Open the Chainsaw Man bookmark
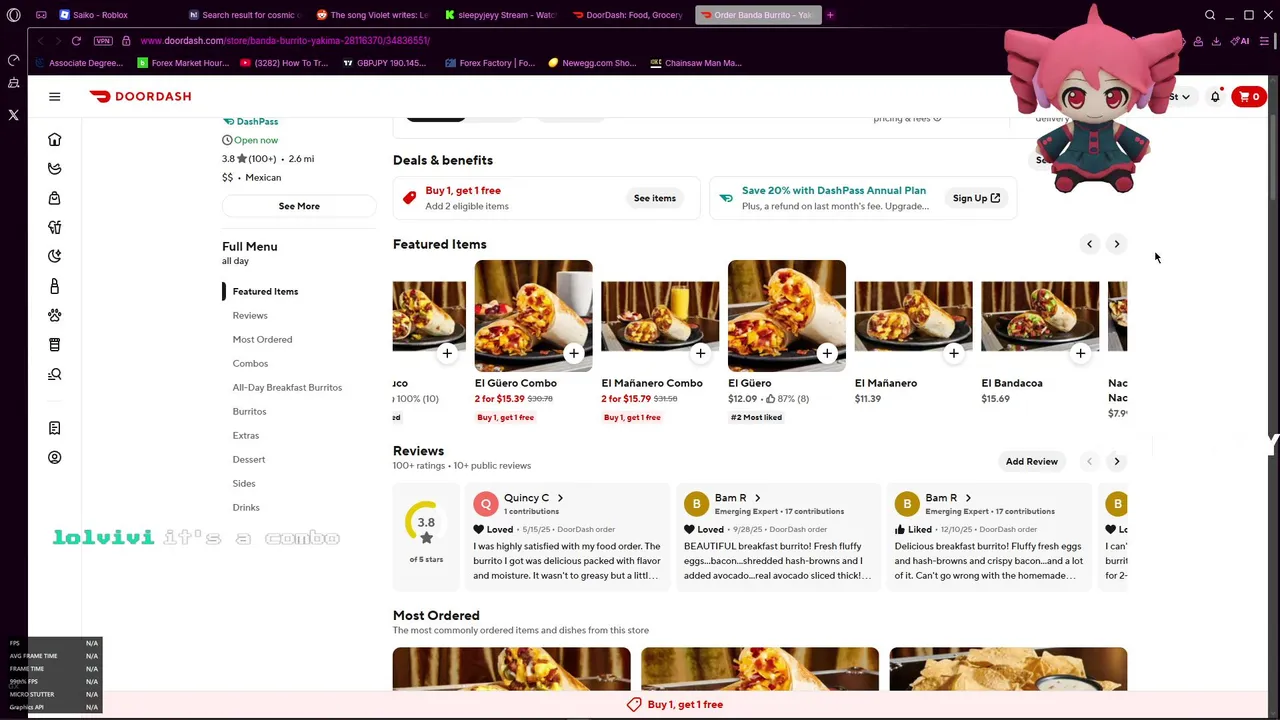The image size is (1280, 720). coord(696,63)
